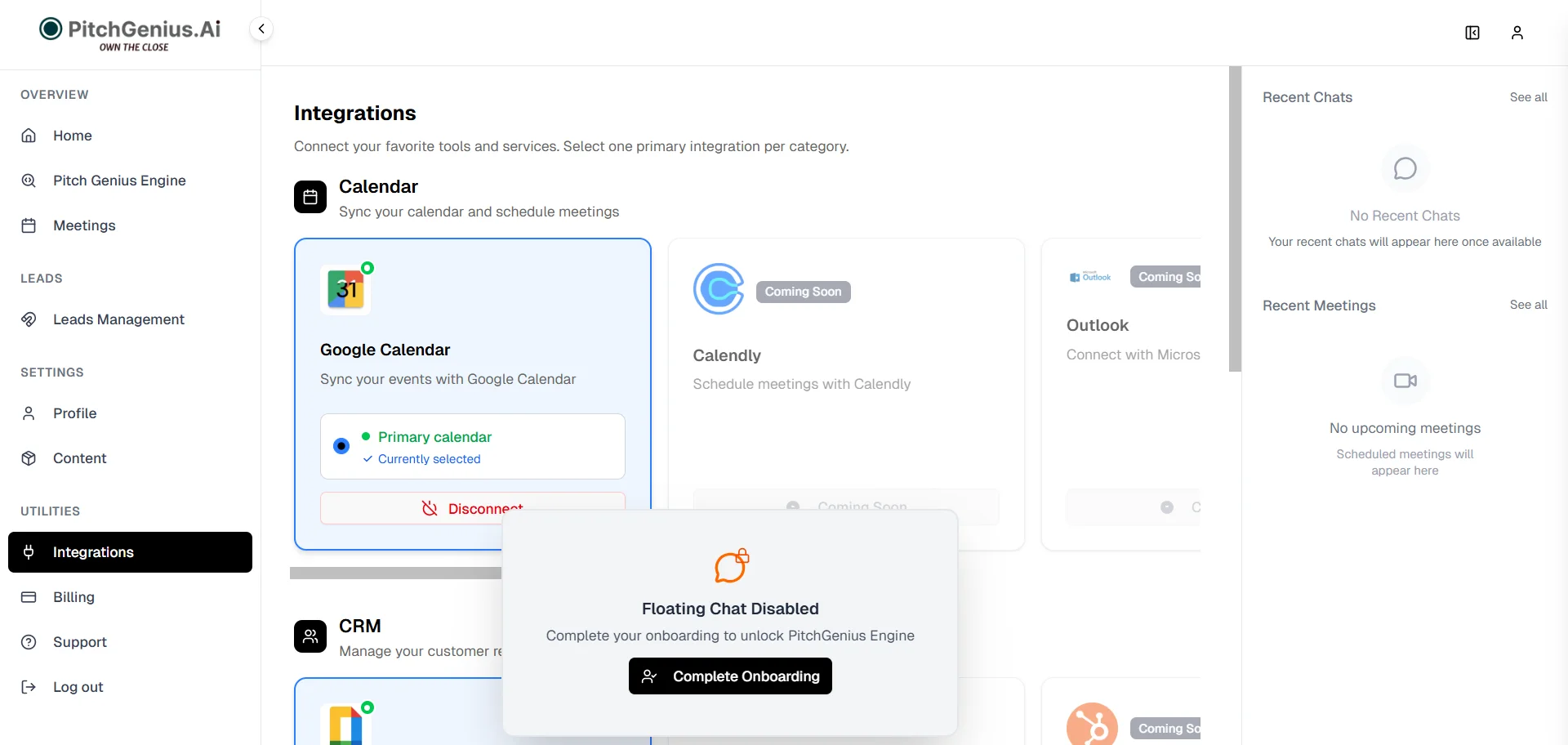See all Recent Chats
The image size is (1568, 745).
pos(1529,97)
